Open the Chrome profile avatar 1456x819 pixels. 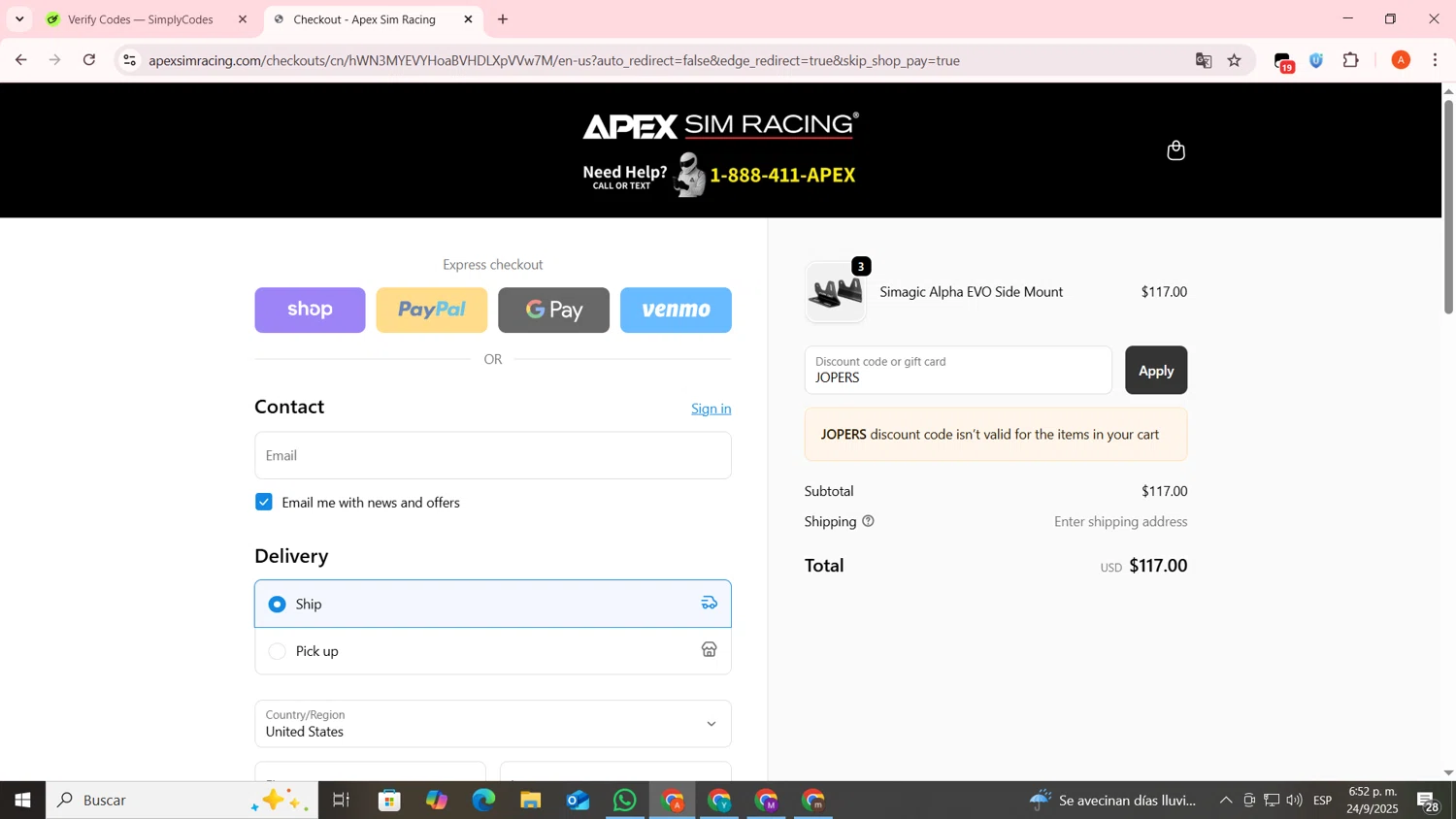tap(1401, 60)
